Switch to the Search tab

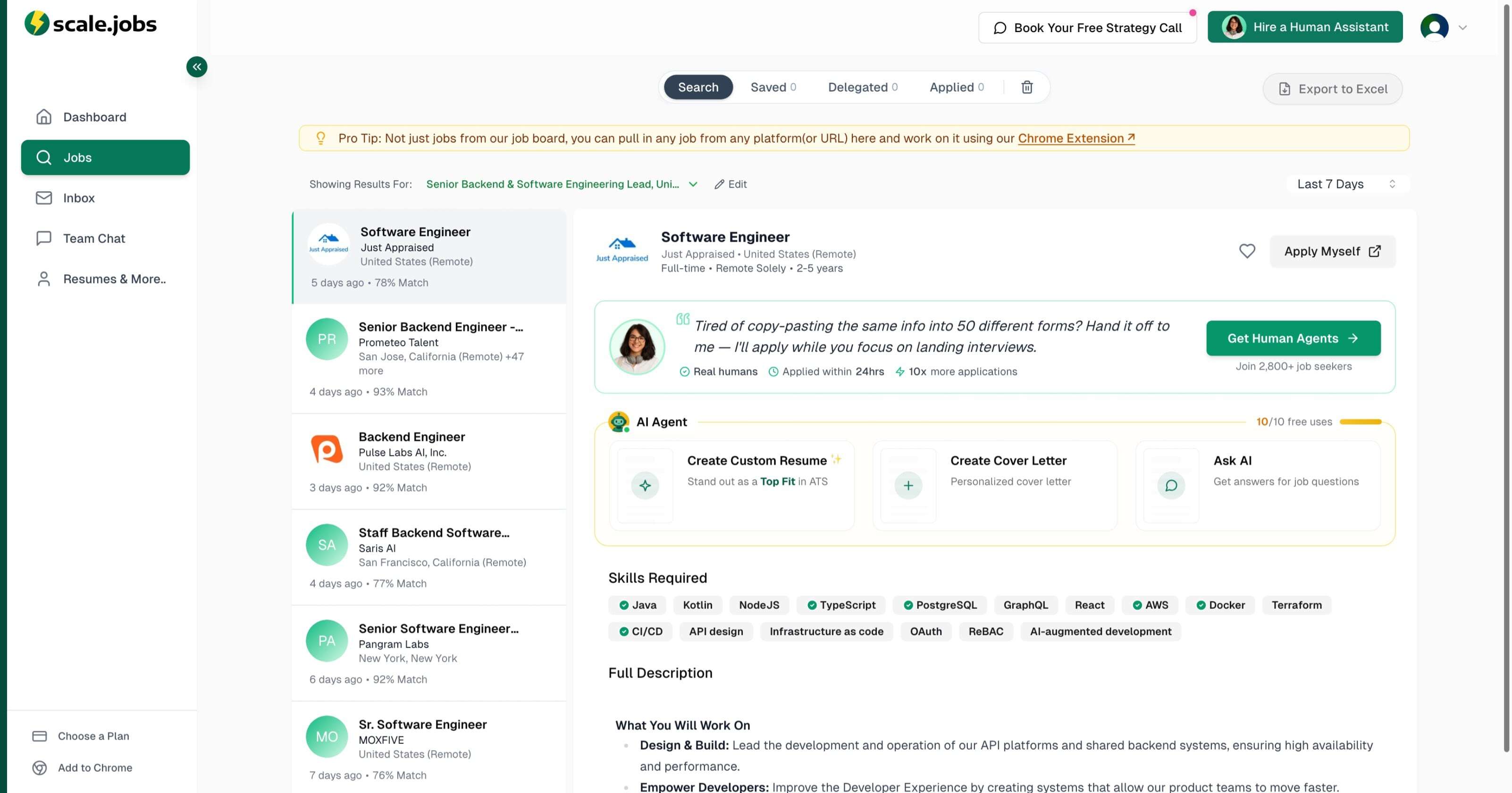pyautogui.click(x=698, y=87)
